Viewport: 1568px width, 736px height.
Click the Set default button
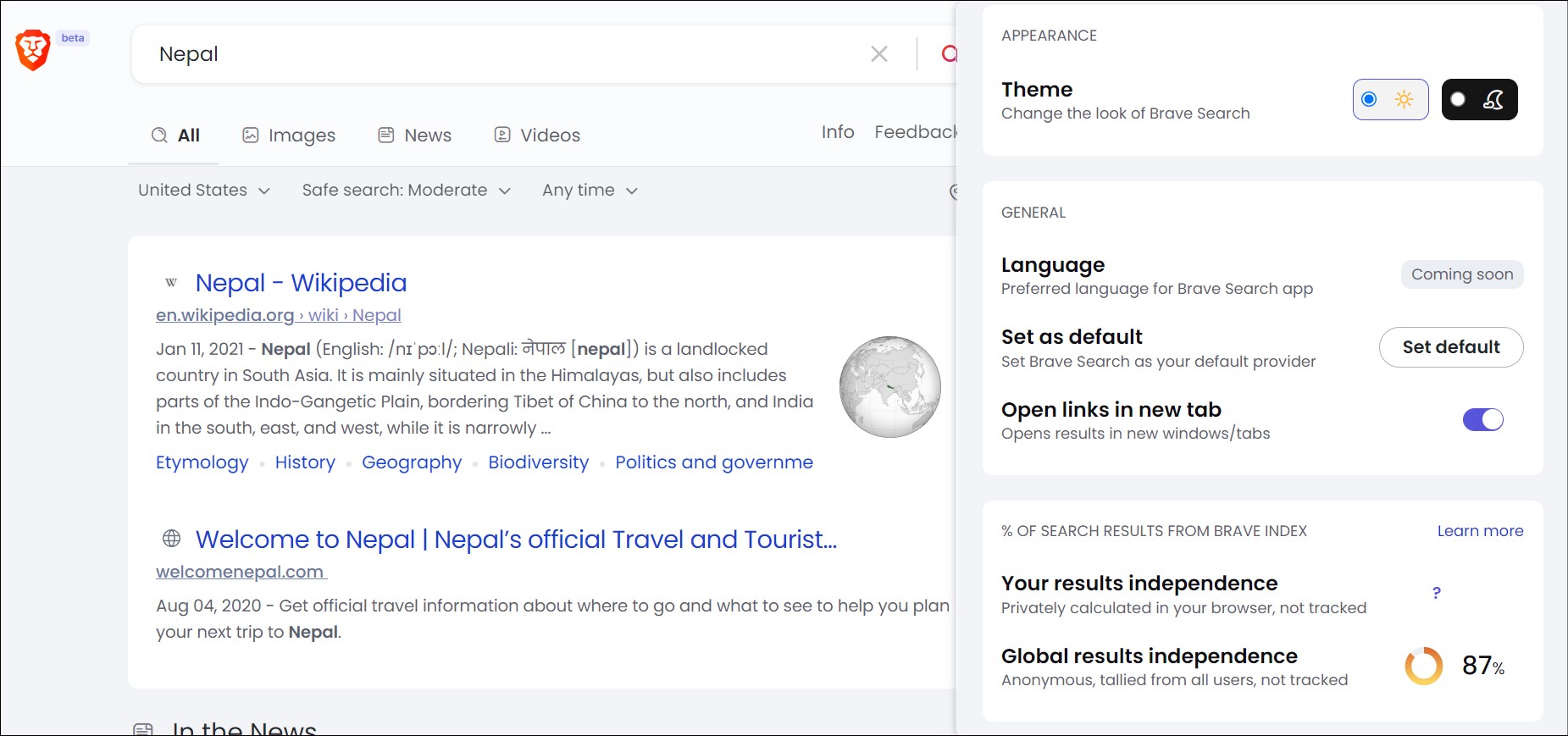pyautogui.click(x=1451, y=347)
